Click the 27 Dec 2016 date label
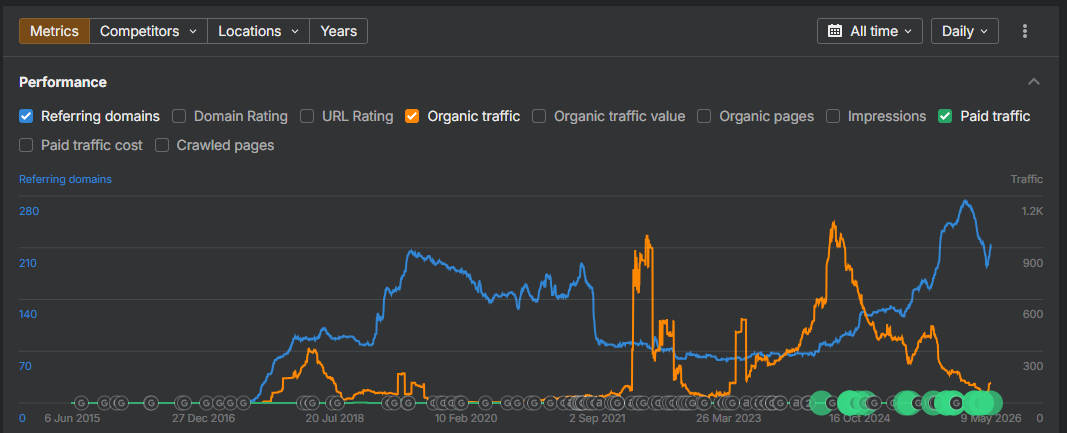The height and width of the screenshot is (433, 1067). (203, 418)
